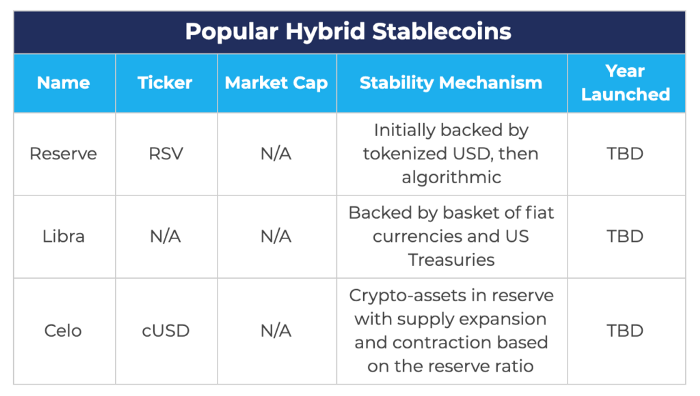Click Libra's N/A ticker cell
The width and height of the screenshot is (700, 396).
click(166, 237)
